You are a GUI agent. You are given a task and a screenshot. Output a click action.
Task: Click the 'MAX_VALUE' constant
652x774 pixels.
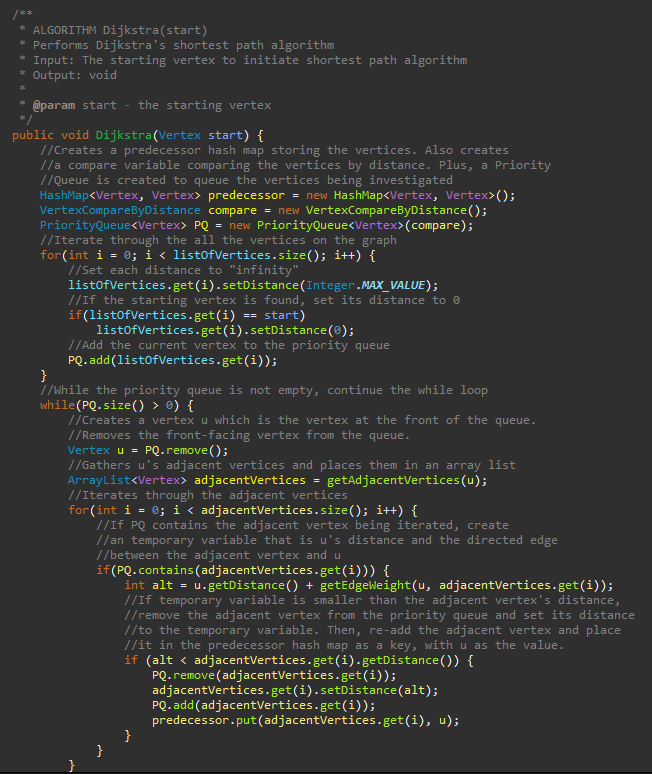point(393,285)
